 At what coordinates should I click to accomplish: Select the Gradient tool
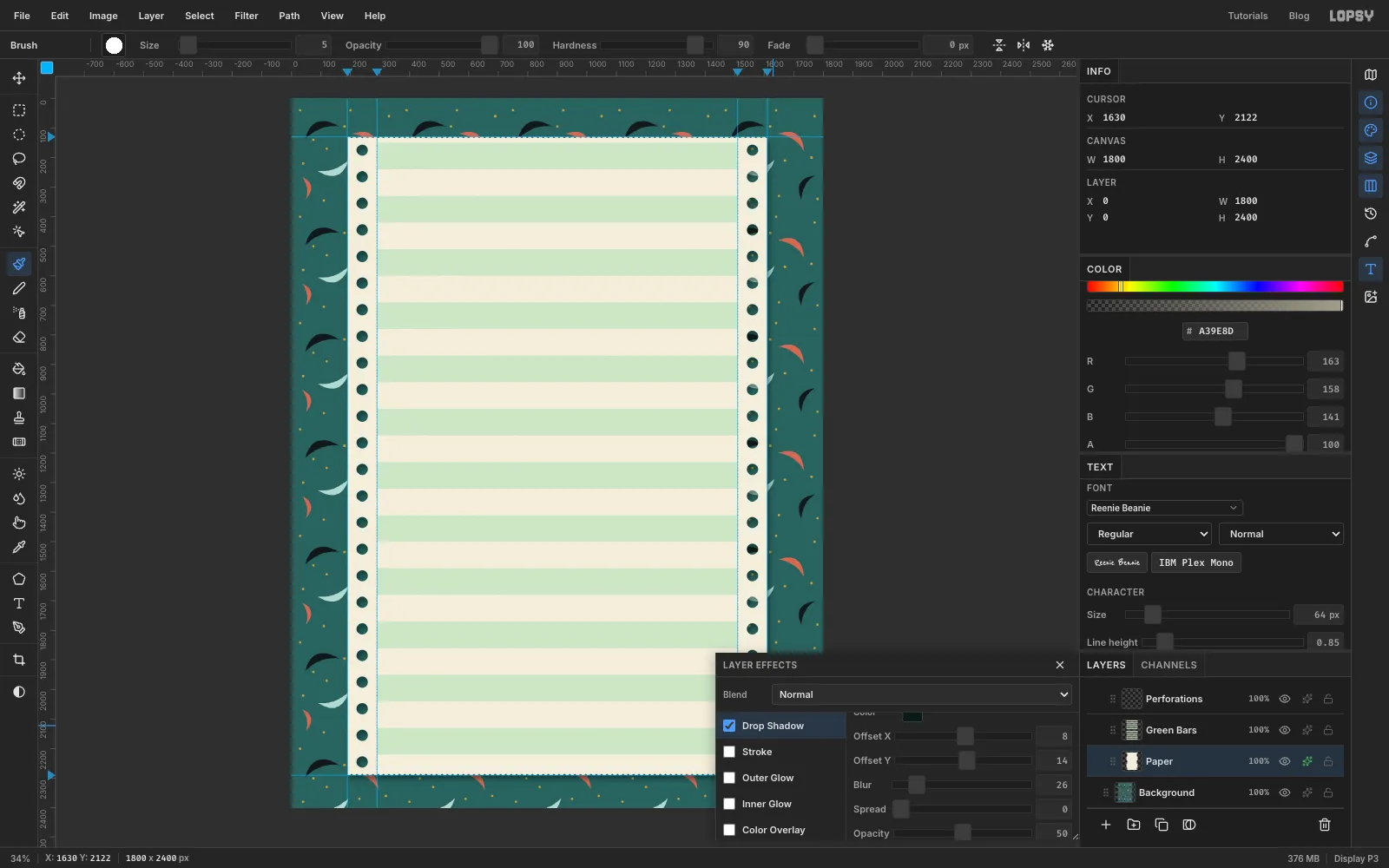[19, 393]
